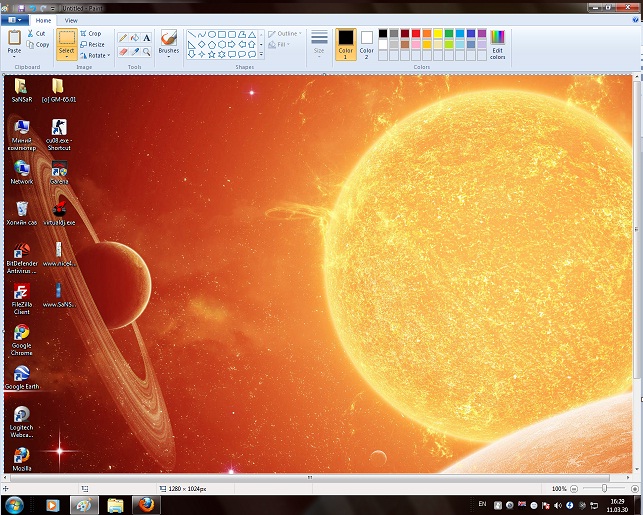The image size is (643, 515).
Task: Expand the Shapes gallery more arrow
Action: (261, 54)
